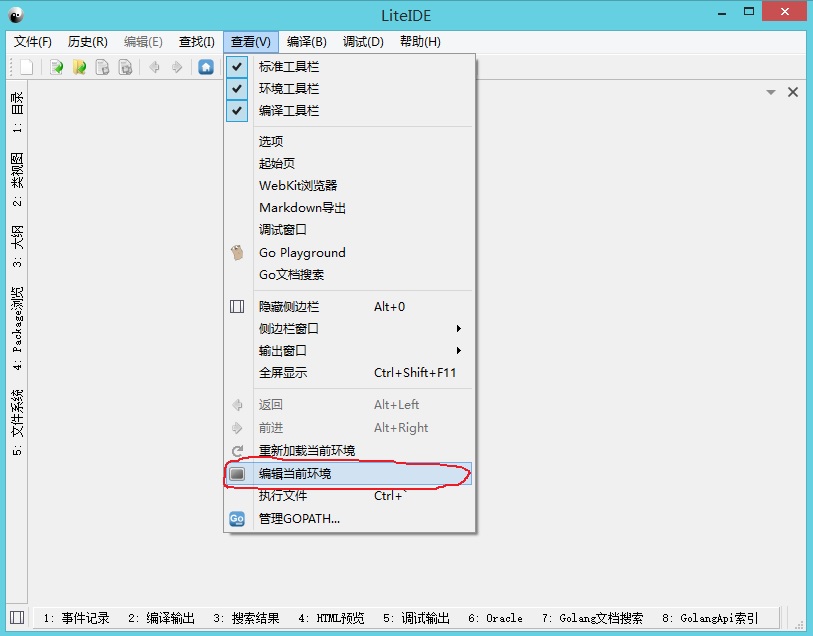Open the 2: 类视图 side panel tab

click(17, 179)
